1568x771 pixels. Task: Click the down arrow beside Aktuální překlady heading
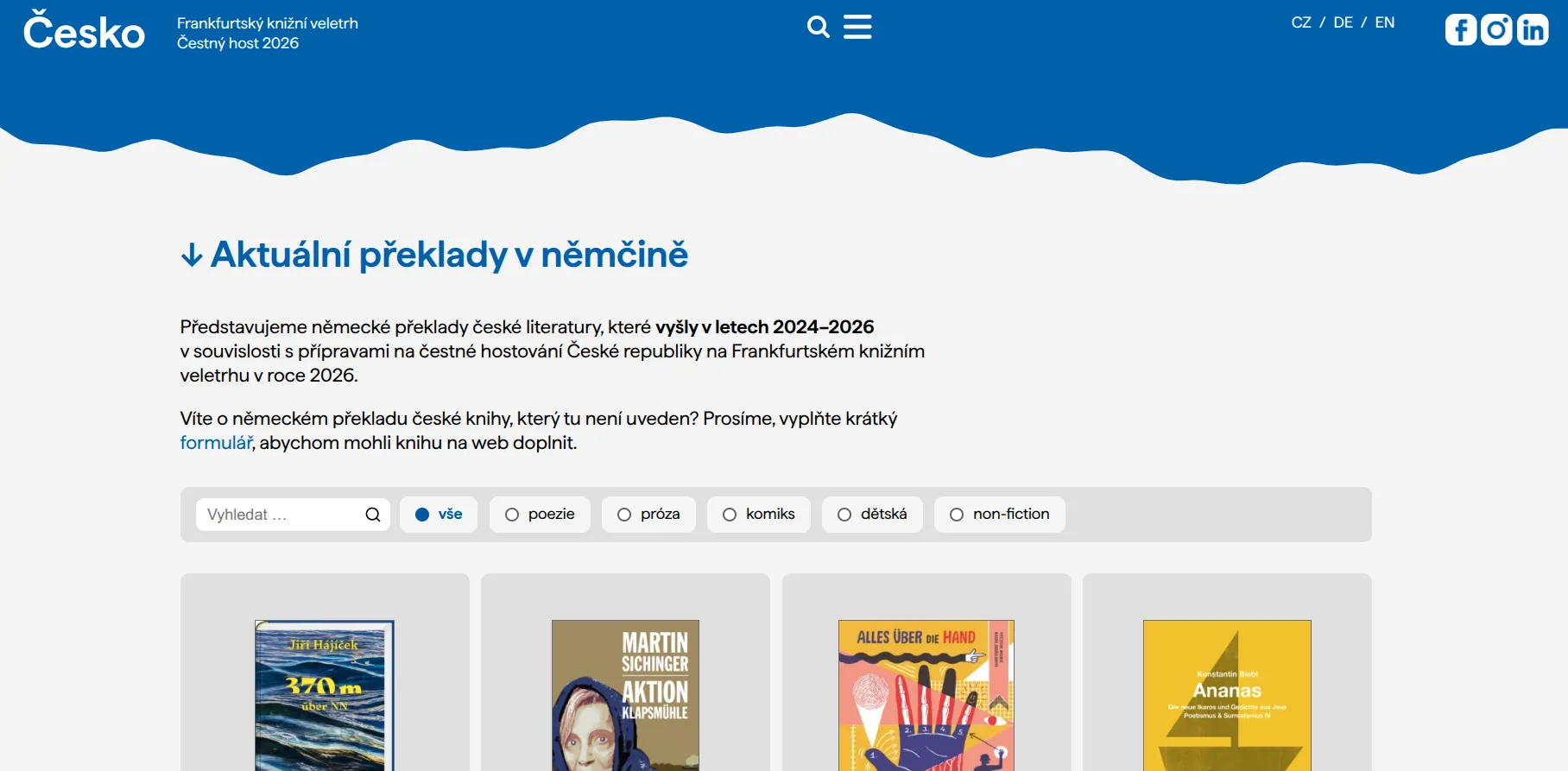192,256
